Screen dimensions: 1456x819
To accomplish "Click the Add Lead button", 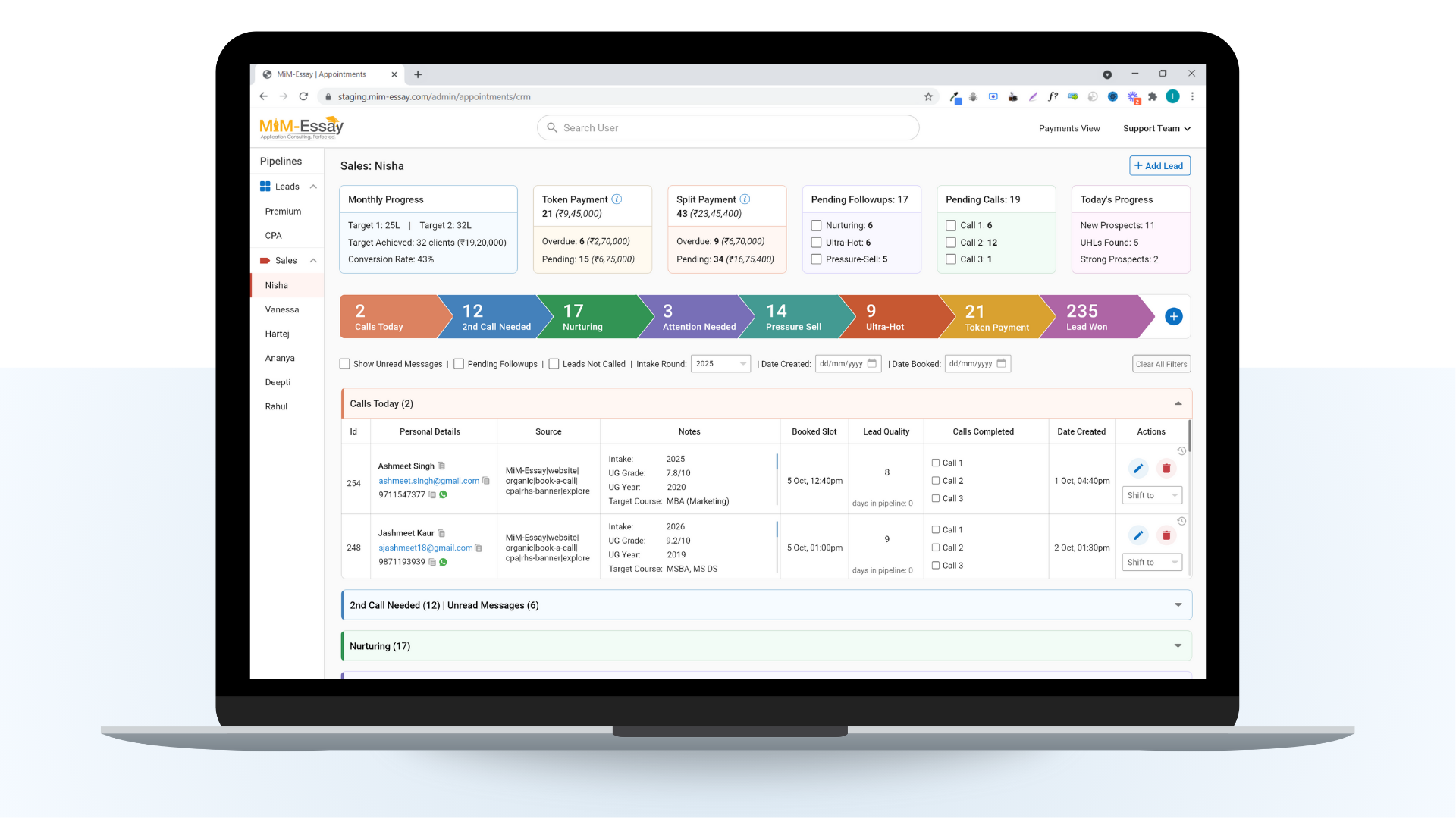I will pyautogui.click(x=1159, y=166).
